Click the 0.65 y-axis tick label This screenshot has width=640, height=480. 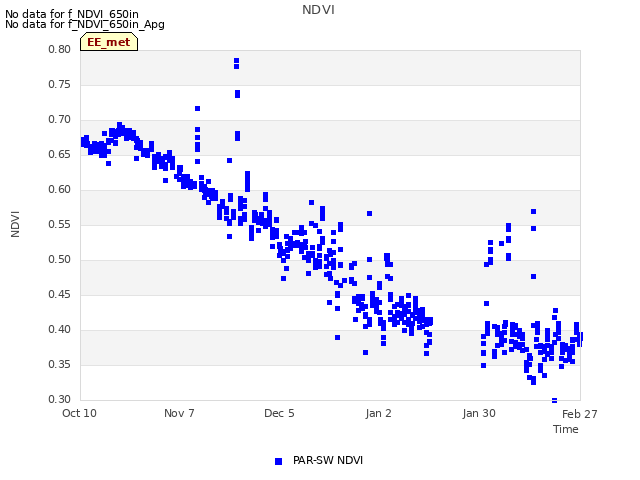coord(60,155)
